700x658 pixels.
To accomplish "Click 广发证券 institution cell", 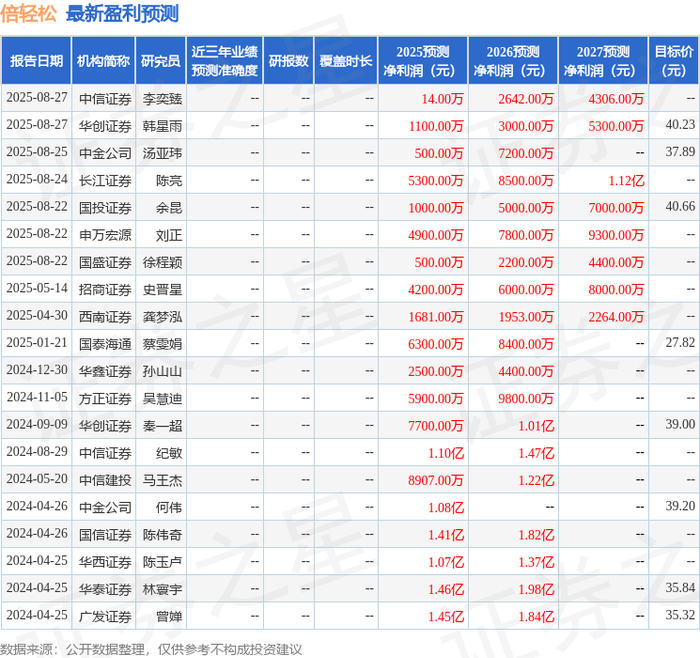I will pos(105,616).
